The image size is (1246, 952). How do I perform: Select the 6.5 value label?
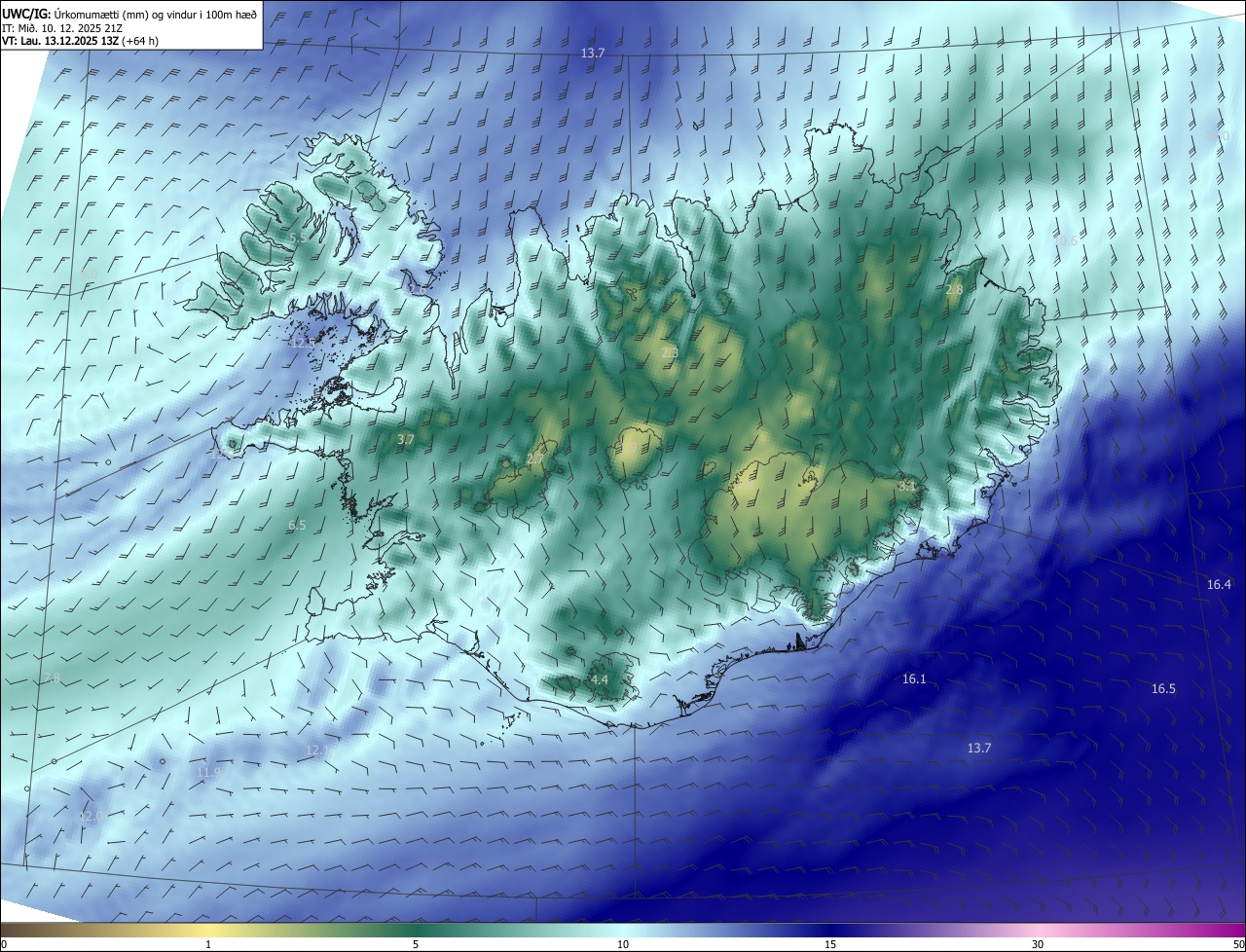click(x=297, y=525)
